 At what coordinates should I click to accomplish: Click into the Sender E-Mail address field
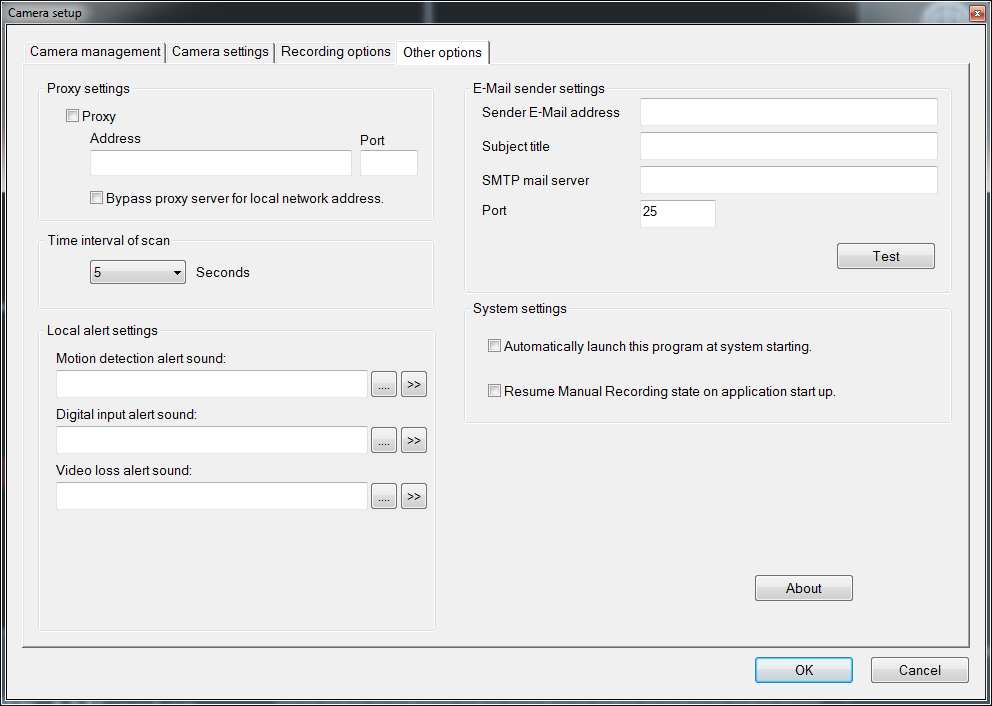(x=788, y=112)
